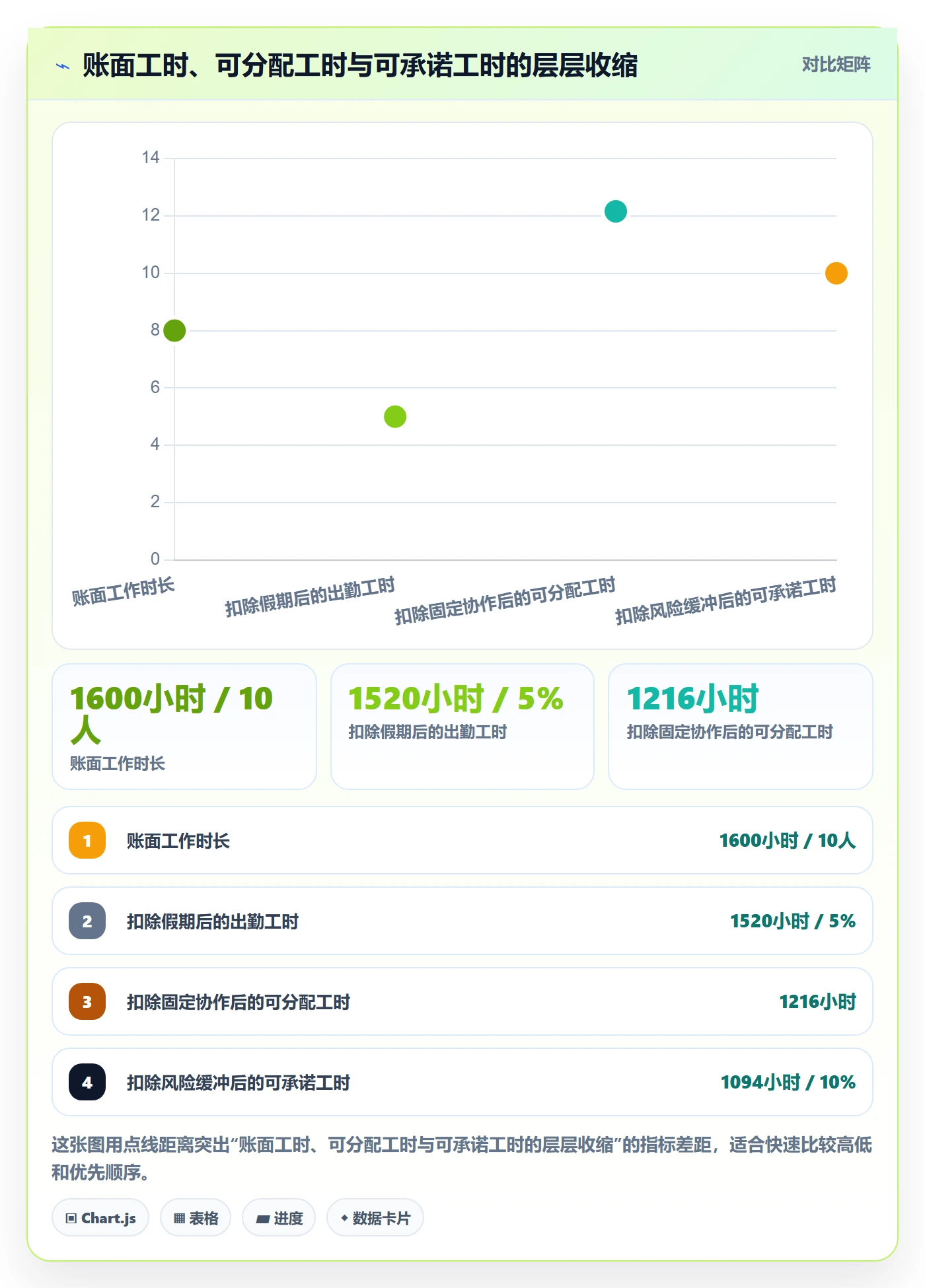
Task: Select the orange data point at 10
Action: click(836, 273)
